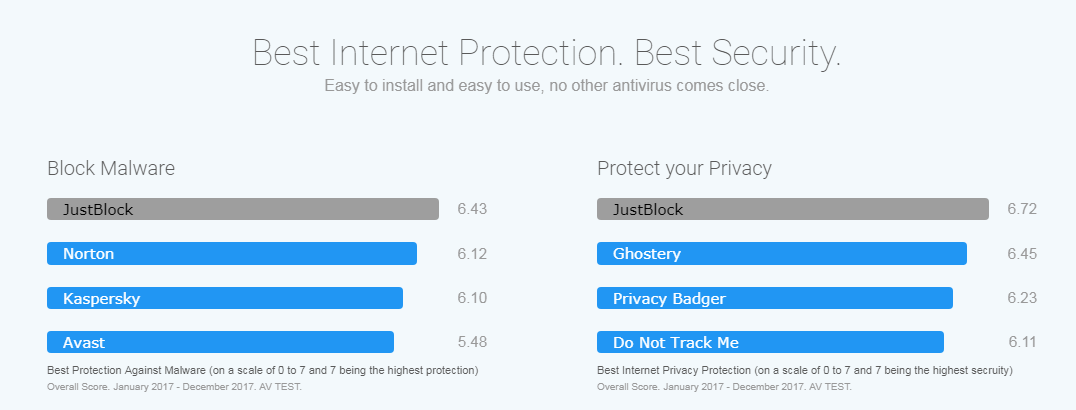Screen dimensions: 1076x410
Task: Click the Best Internet Protection main headline
Action: click(547, 52)
